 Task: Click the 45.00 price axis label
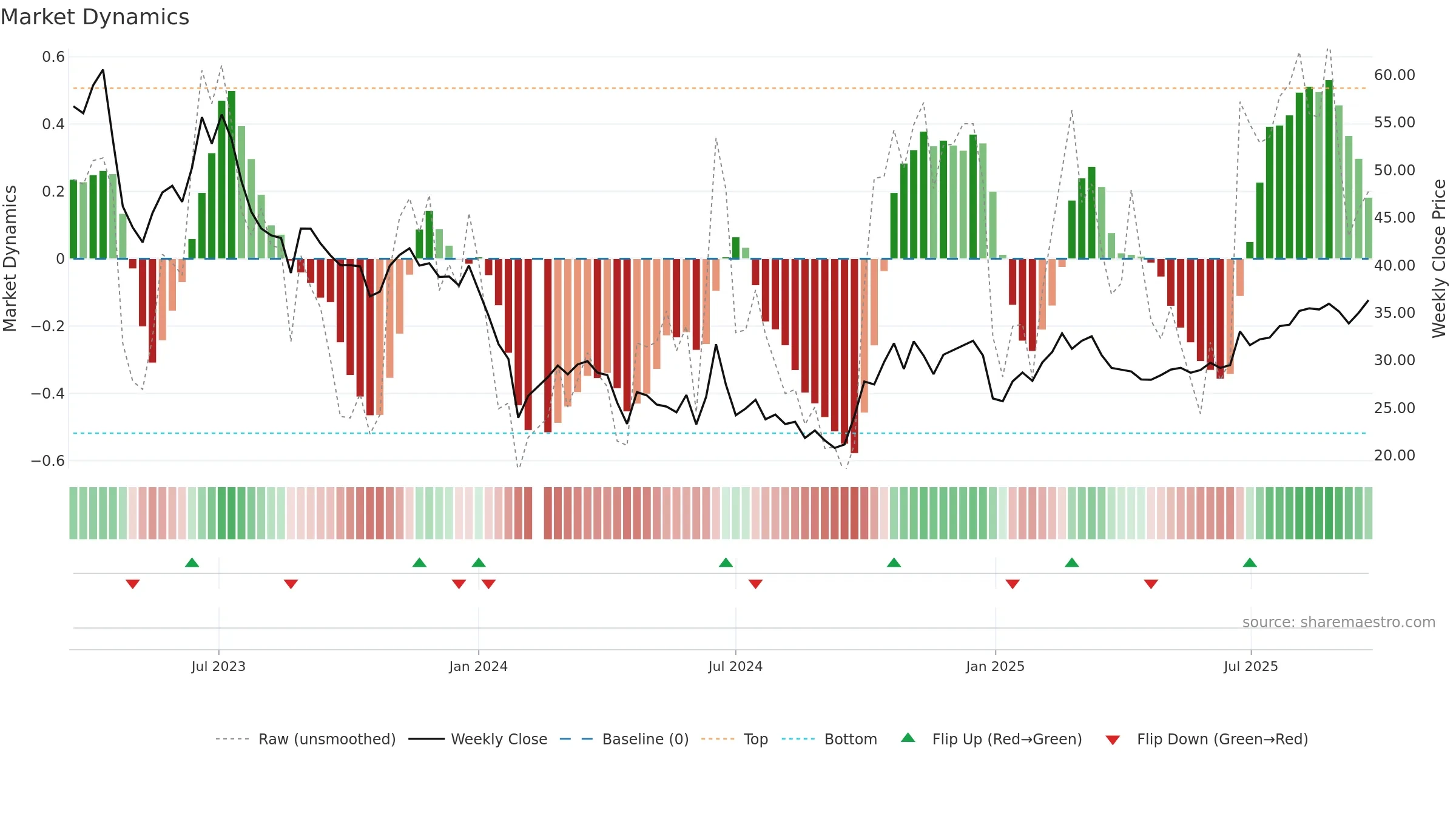[1395, 218]
